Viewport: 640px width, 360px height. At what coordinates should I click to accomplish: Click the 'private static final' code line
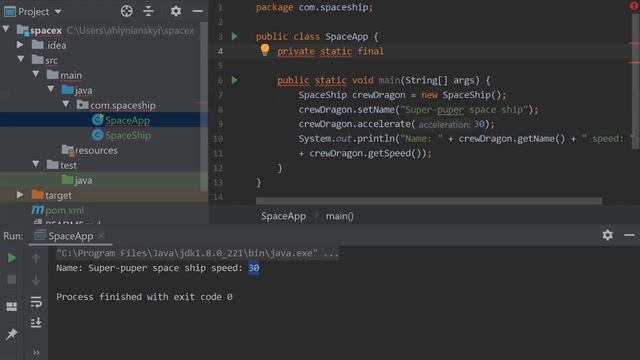tap(330, 51)
